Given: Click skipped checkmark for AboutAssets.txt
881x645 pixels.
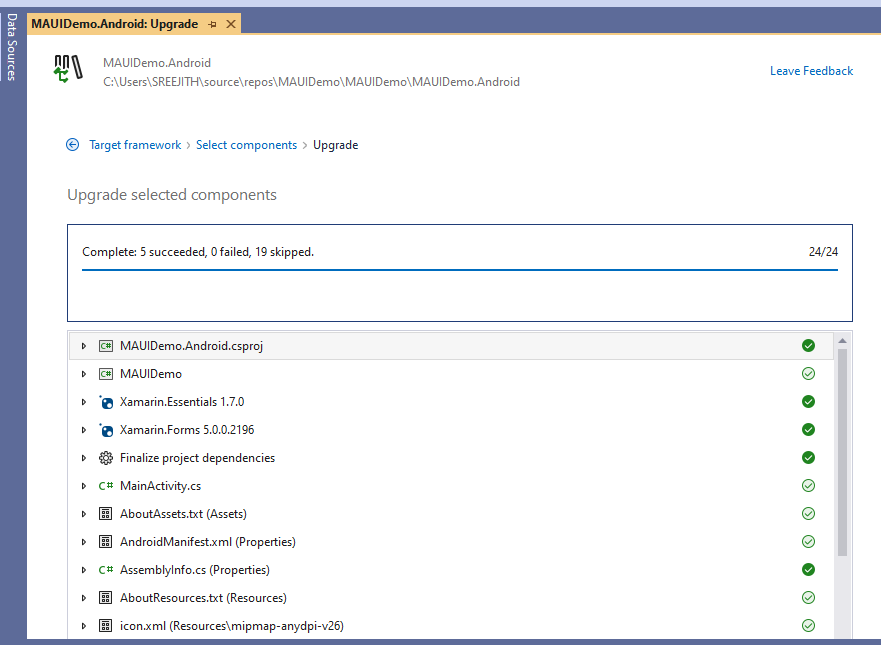Looking at the screenshot, I should click(x=809, y=514).
